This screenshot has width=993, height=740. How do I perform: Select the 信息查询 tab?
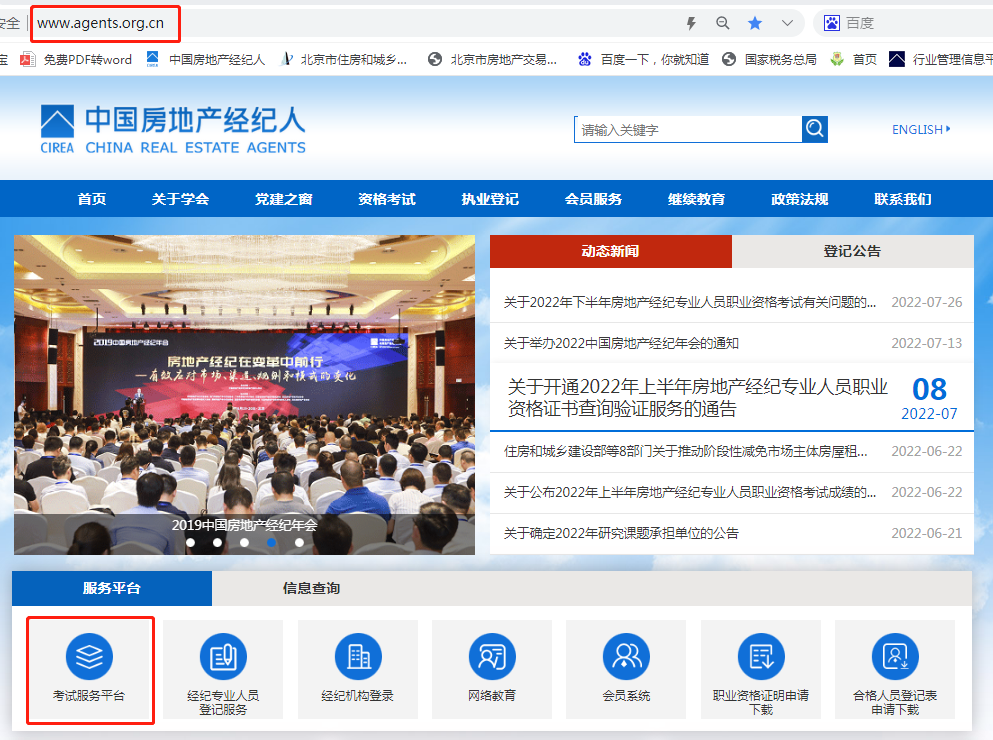click(x=311, y=588)
